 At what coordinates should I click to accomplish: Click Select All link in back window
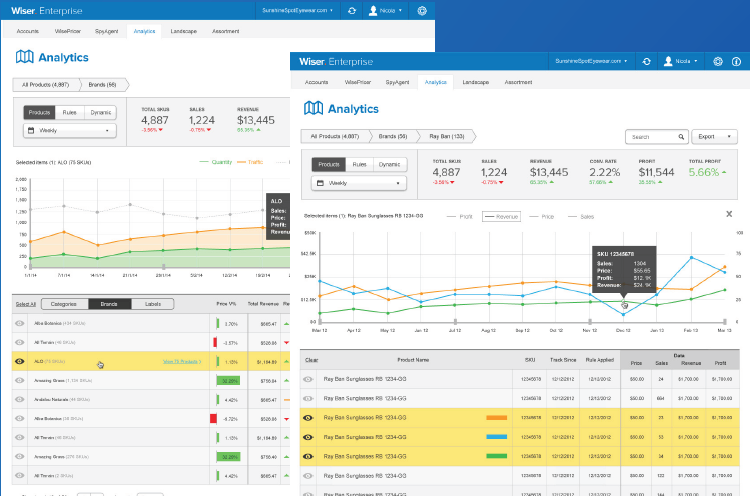click(26, 304)
